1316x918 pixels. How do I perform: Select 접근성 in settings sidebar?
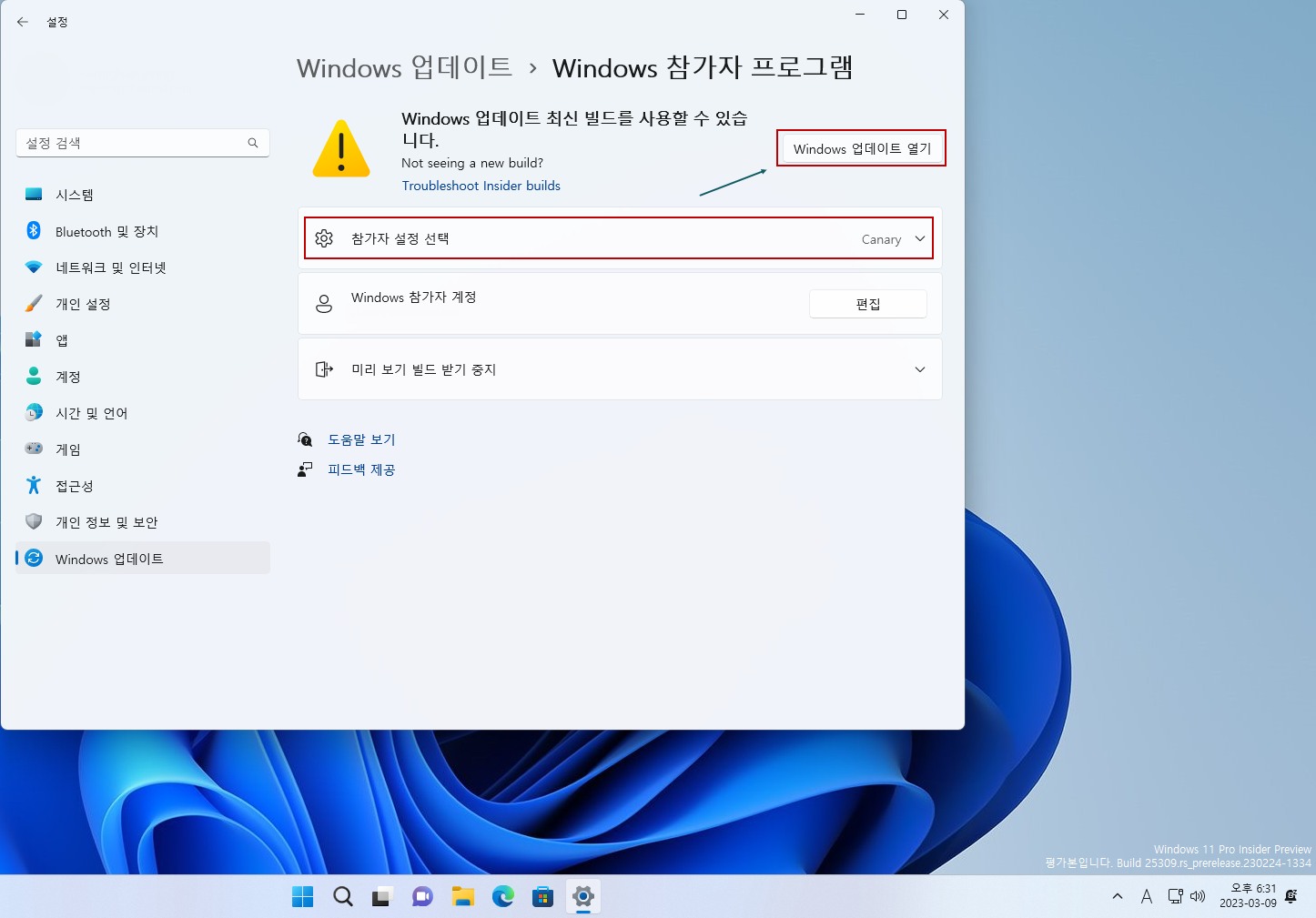tap(143, 486)
